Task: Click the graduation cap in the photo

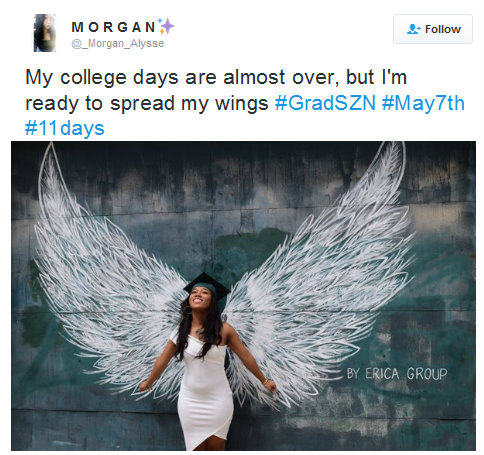Action: pyautogui.click(x=207, y=286)
